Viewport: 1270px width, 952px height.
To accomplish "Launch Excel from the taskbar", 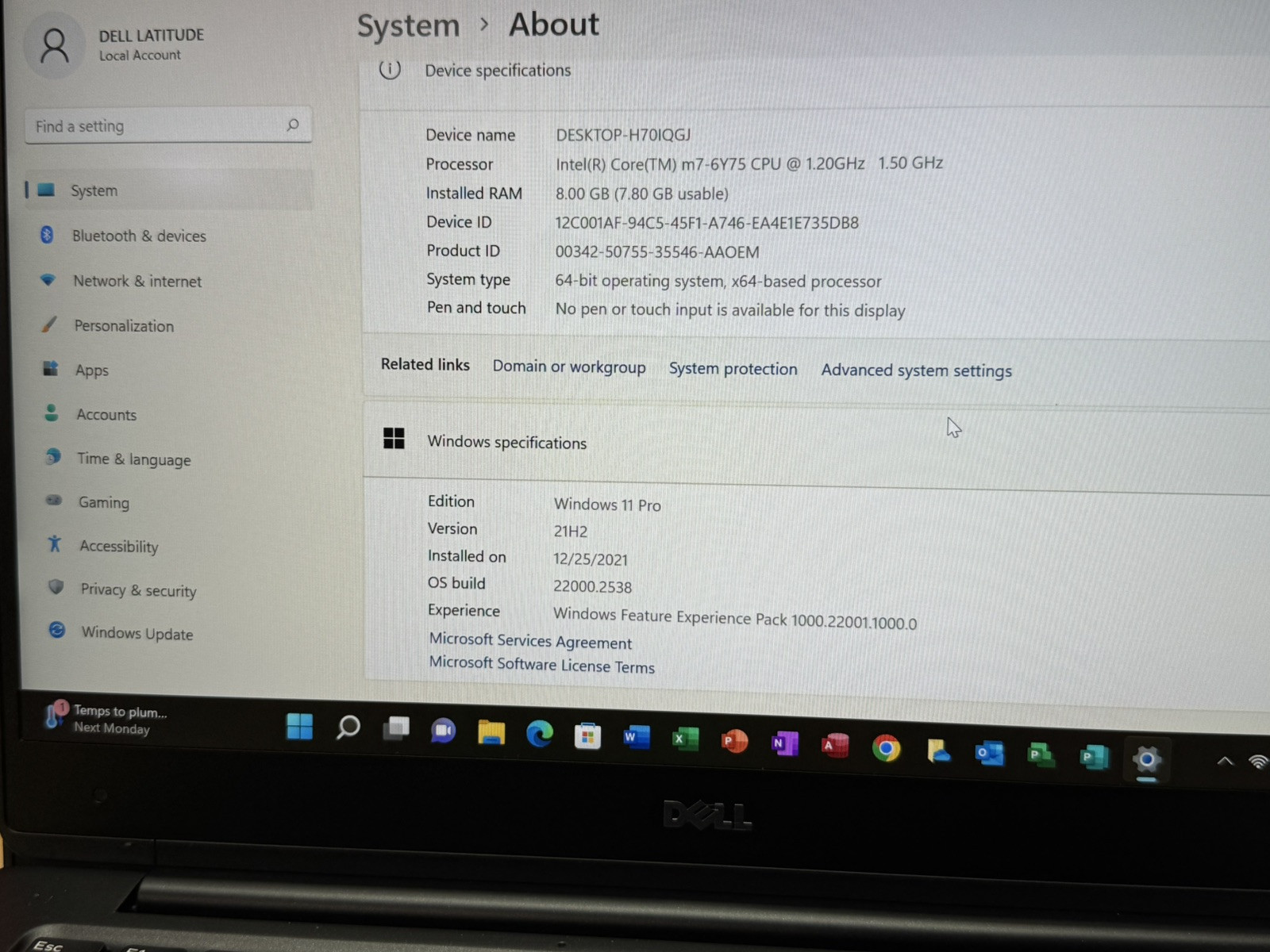I will [685, 739].
